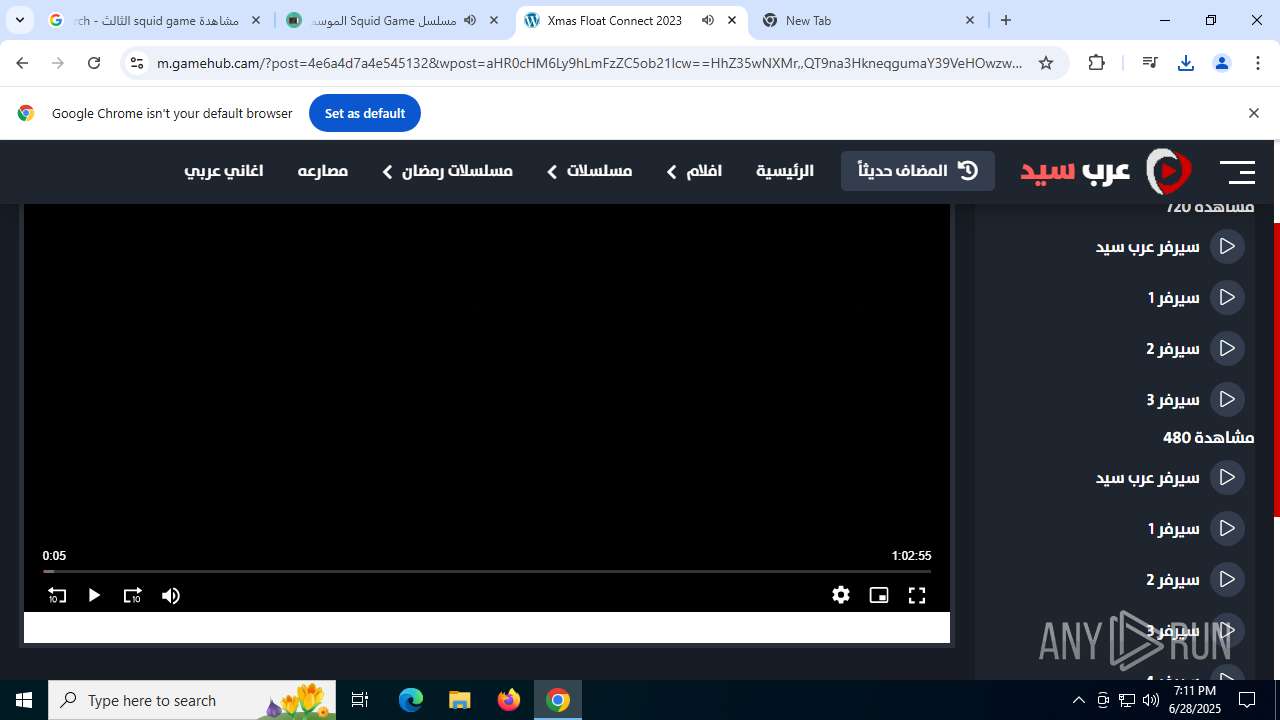Select سيرفر 2 under 480 quality

click(1195, 579)
